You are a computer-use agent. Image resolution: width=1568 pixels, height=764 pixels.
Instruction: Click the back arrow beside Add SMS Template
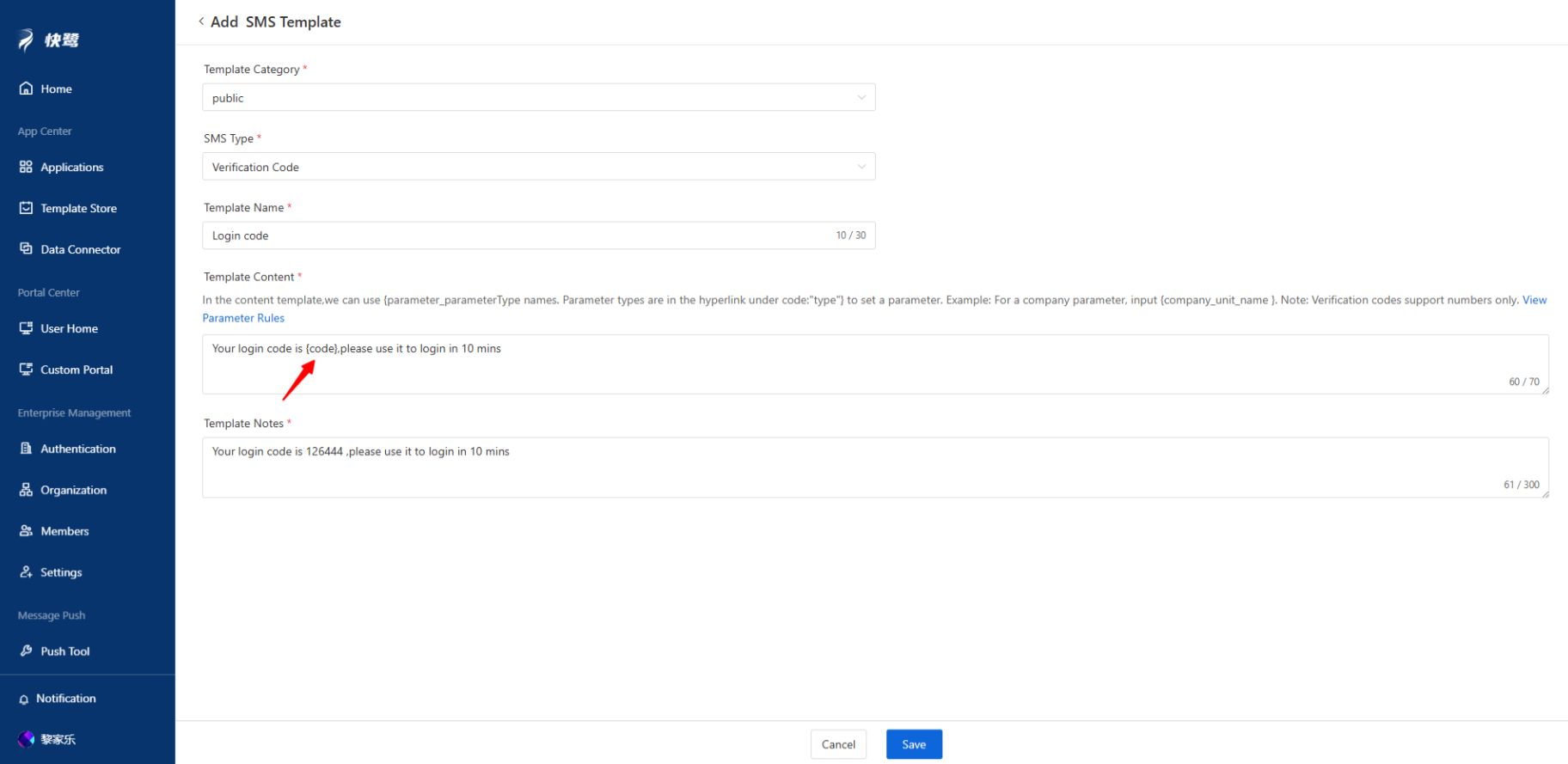(201, 21)
